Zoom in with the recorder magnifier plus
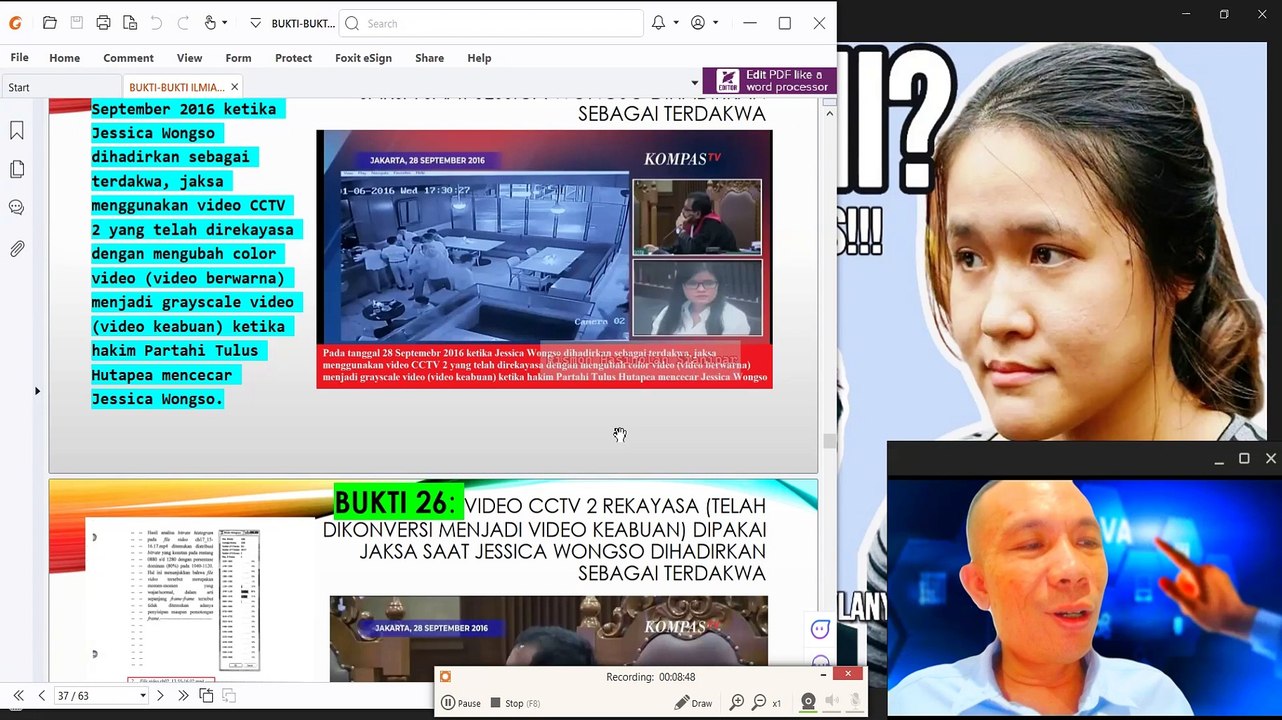 (737, 703)
